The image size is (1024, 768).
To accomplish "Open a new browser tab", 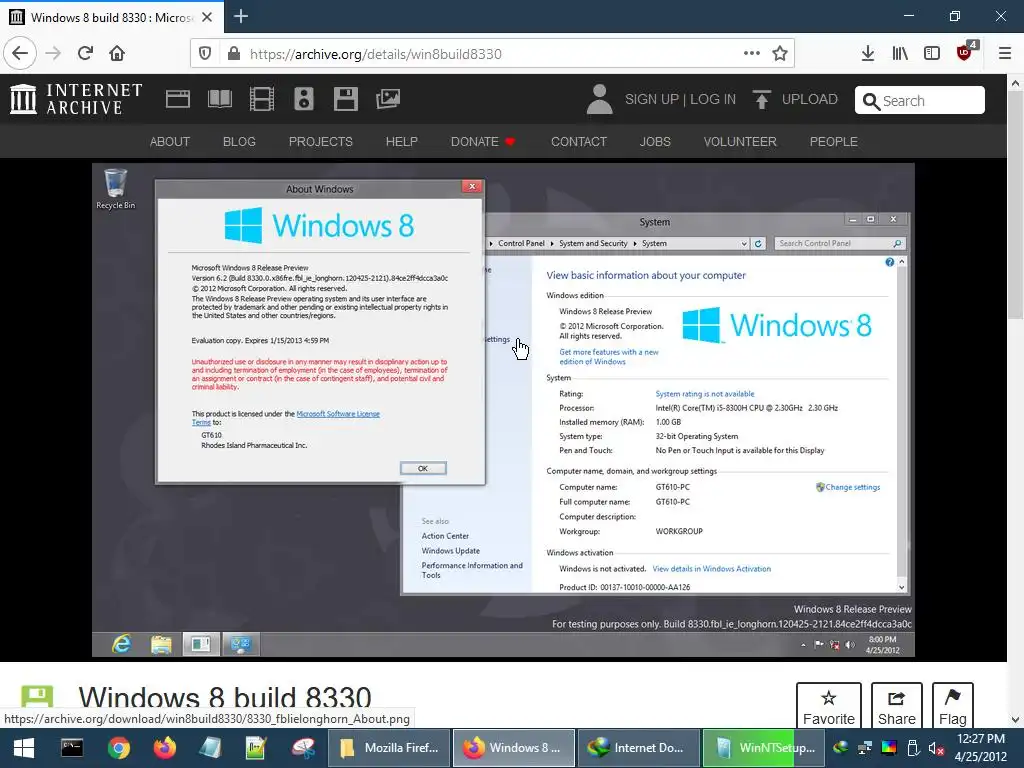I will (x=241, y=16).
